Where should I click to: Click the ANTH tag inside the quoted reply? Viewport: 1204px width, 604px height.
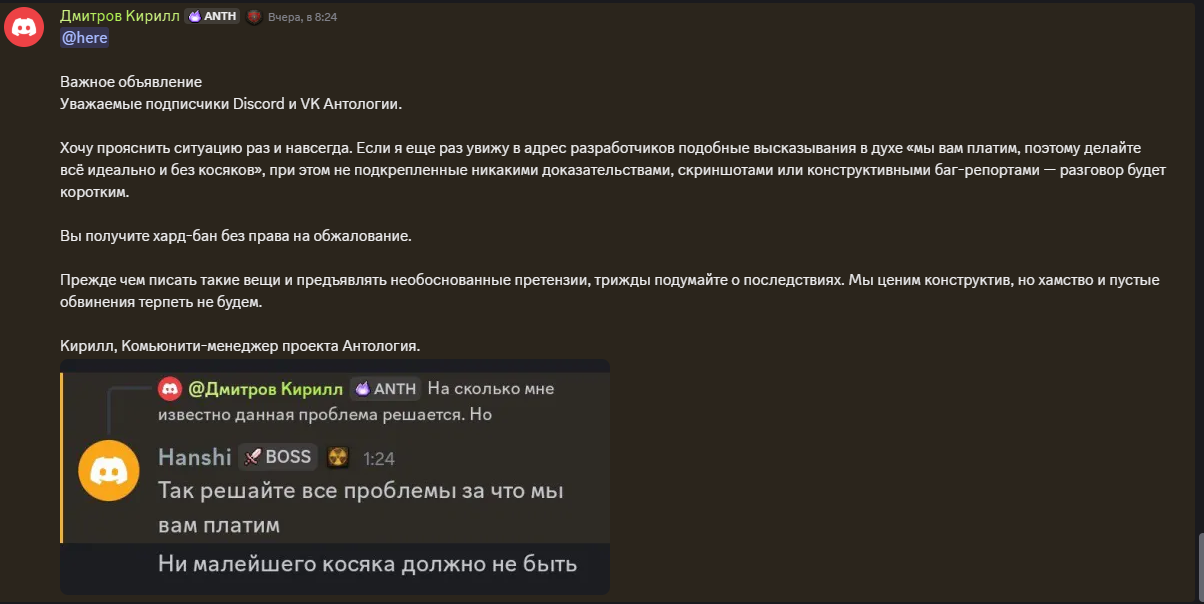tap(385, 388)
